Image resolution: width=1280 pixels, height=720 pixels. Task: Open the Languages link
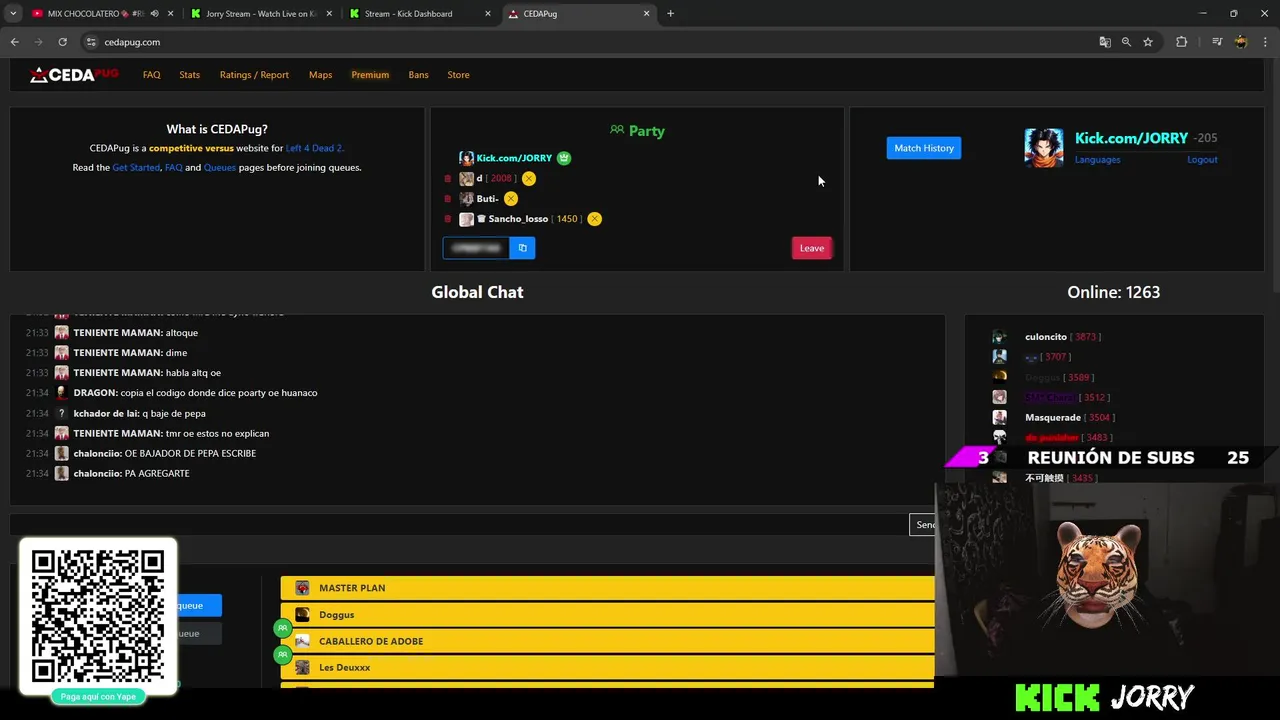coord(1098,160)
